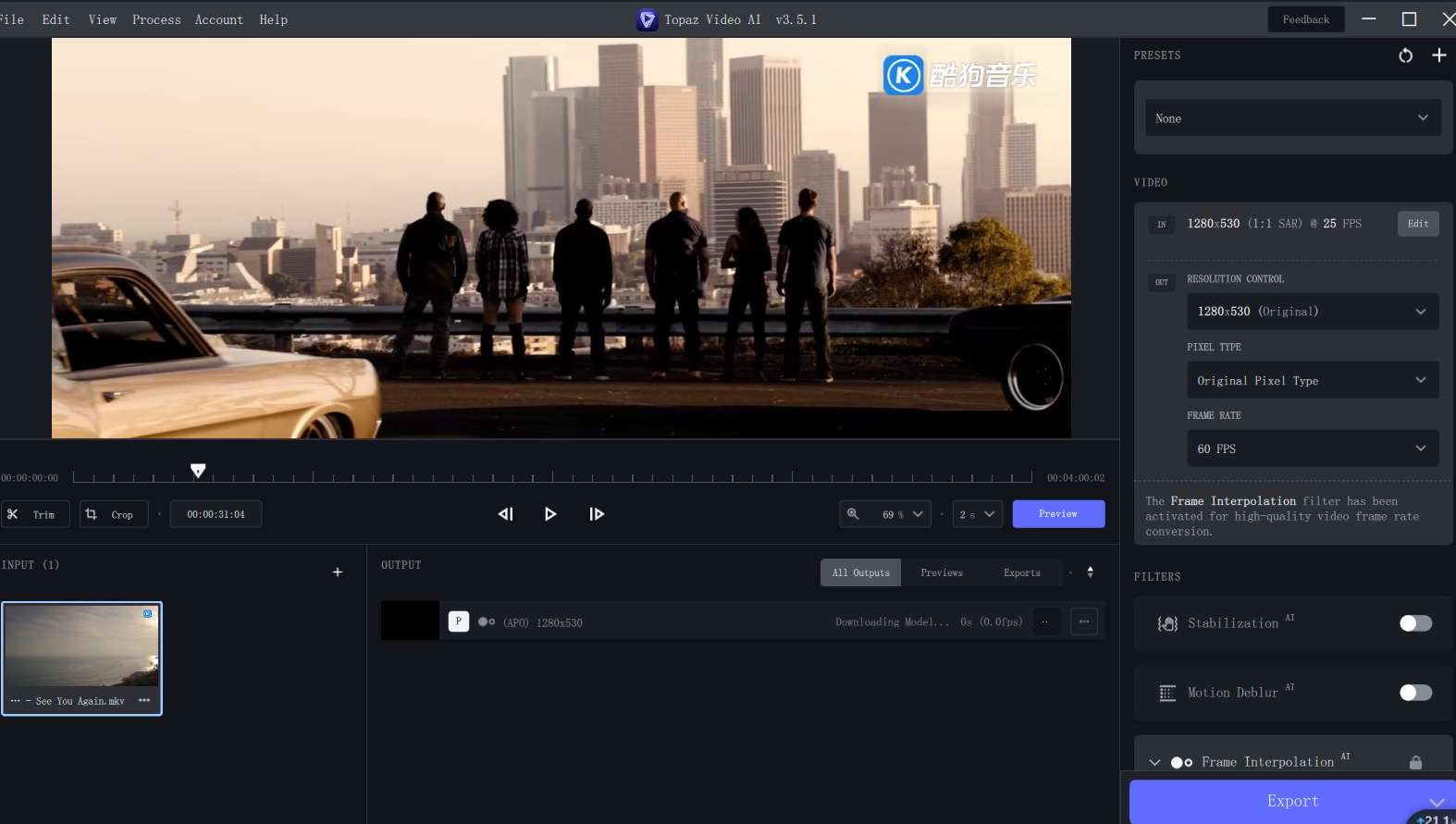Click the Trim tool
This screenshot has height=824, width=1456.
tap(35, 514)
